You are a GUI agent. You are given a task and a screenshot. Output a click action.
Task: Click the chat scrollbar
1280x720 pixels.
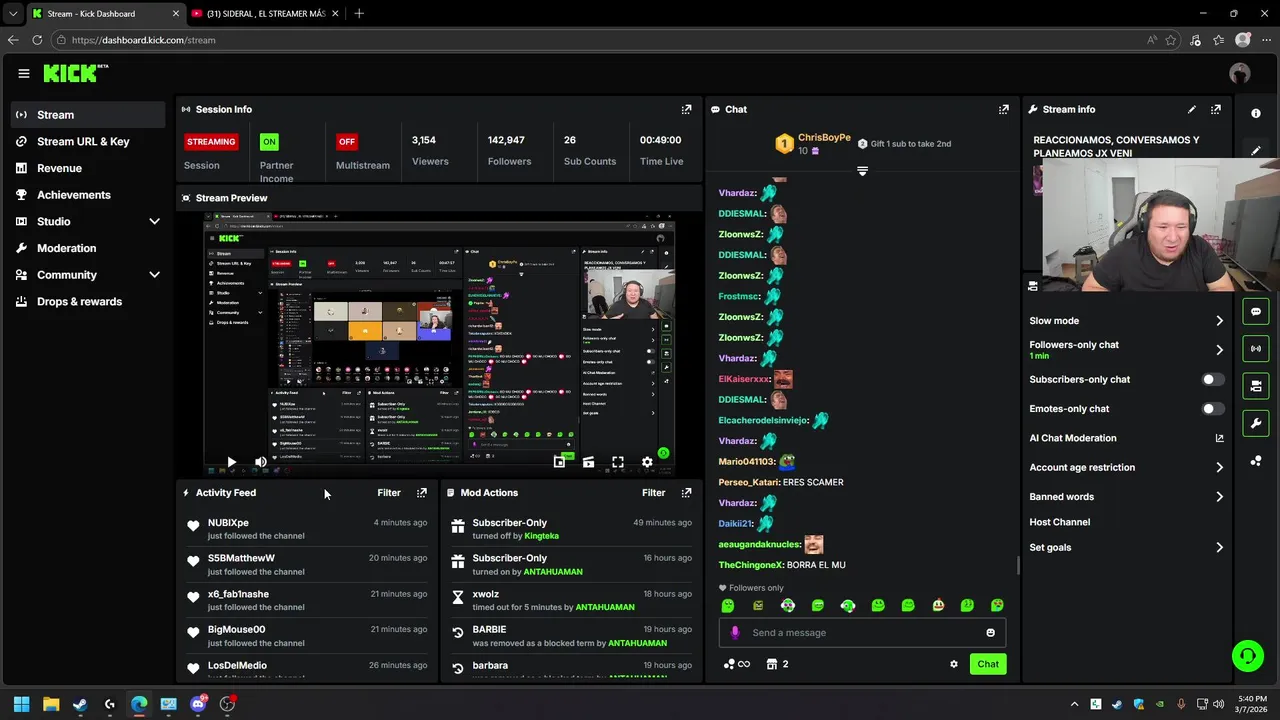pyautogui.click(x=1019, y=566)
